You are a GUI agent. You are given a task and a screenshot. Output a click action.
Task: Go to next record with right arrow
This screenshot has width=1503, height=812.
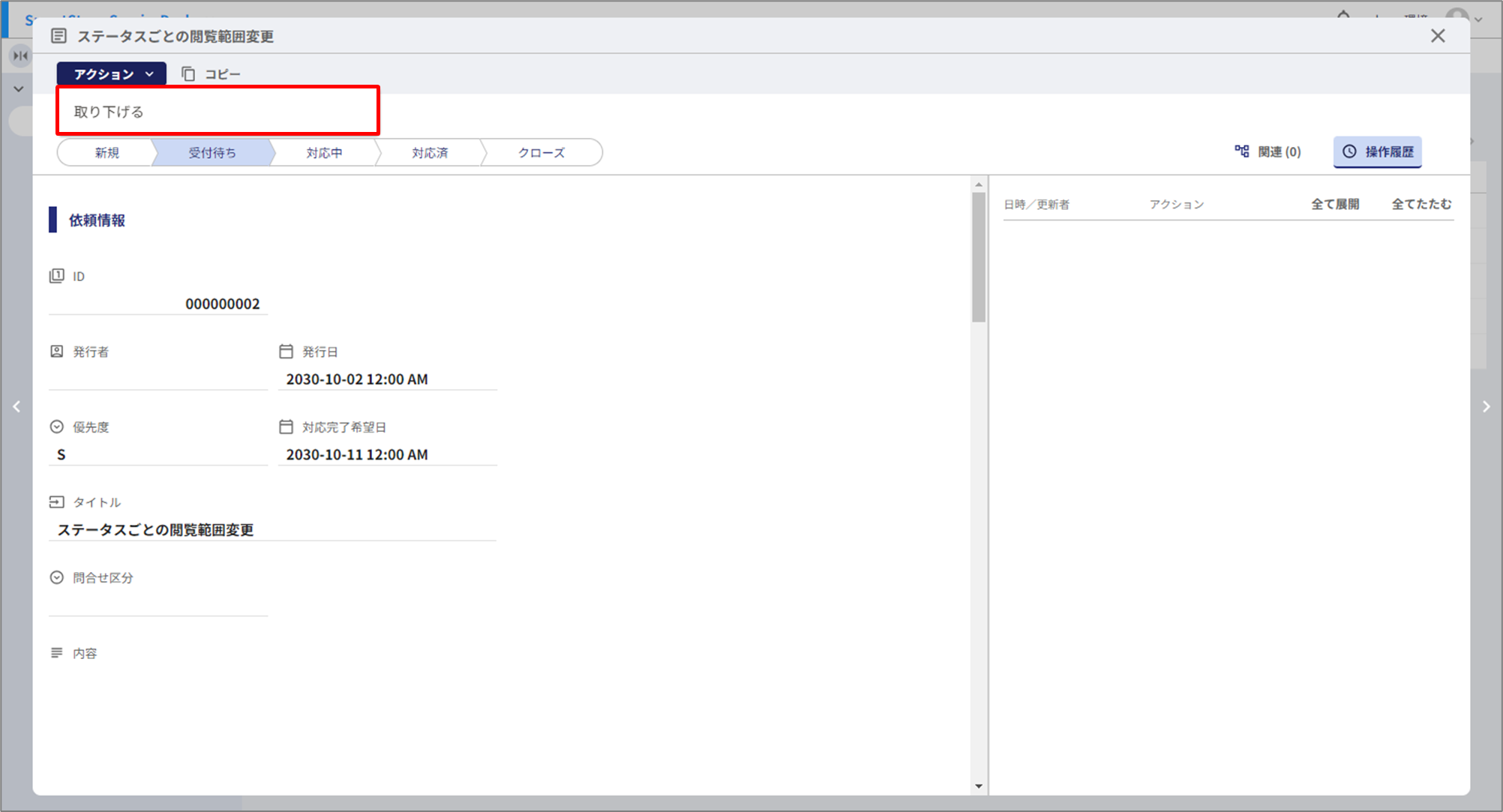pos(1486,406)
